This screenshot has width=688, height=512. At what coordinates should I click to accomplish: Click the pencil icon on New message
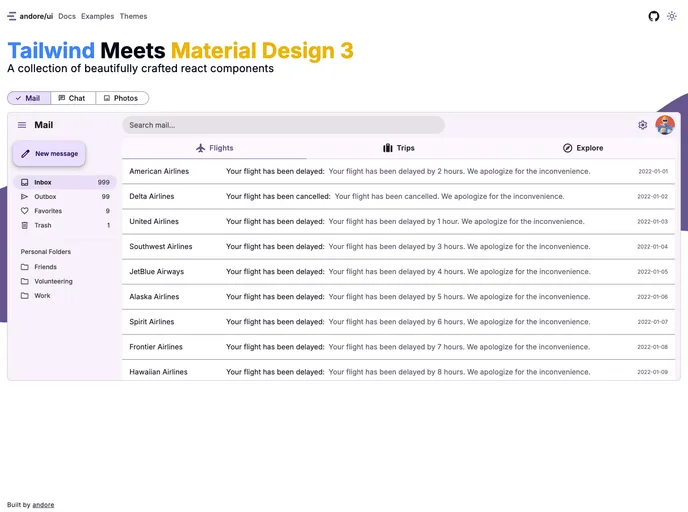coord(25,154)
